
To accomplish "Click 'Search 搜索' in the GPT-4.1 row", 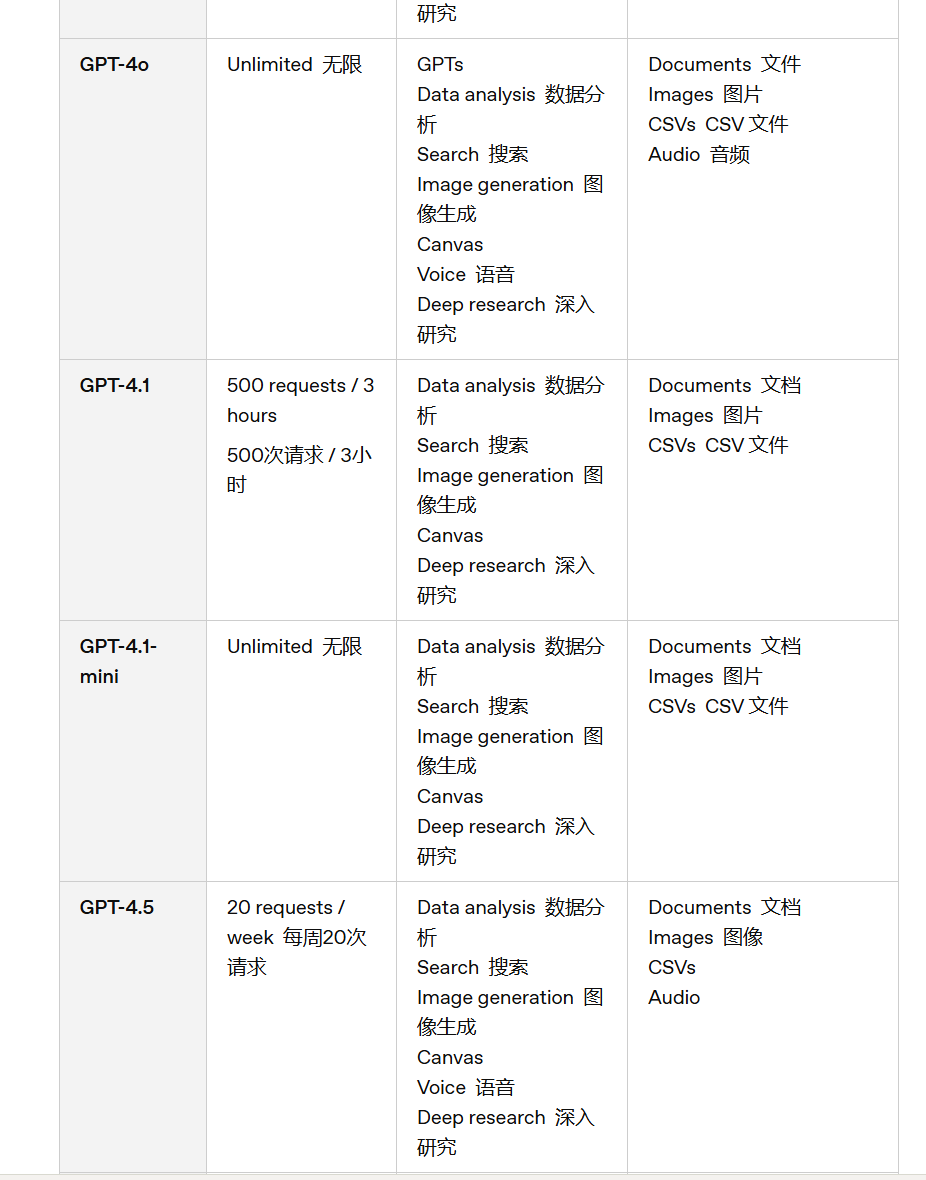I will pos(473,446).
